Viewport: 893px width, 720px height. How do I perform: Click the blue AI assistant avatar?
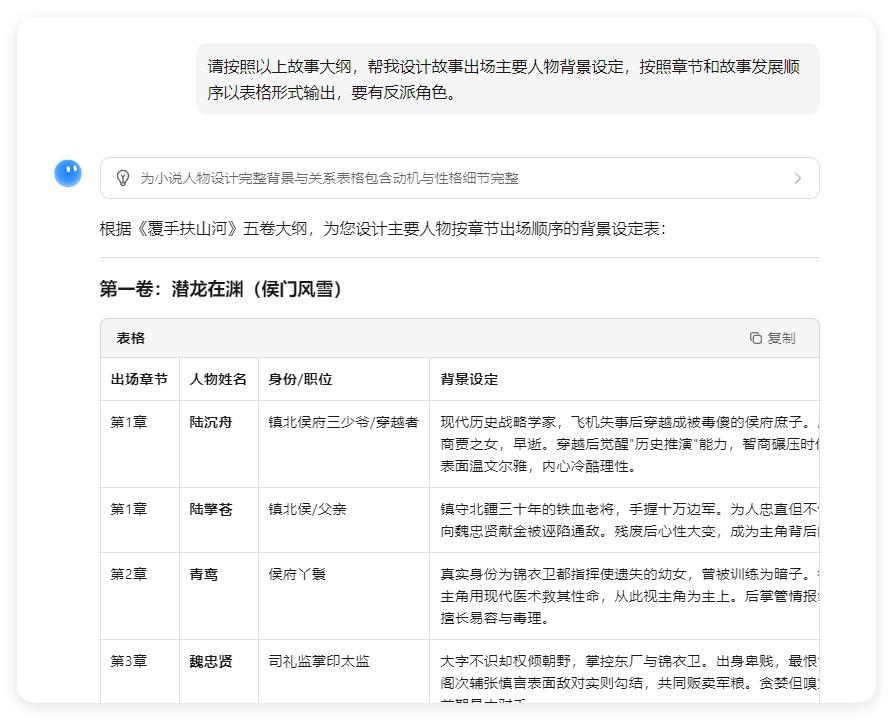(67, 173)
